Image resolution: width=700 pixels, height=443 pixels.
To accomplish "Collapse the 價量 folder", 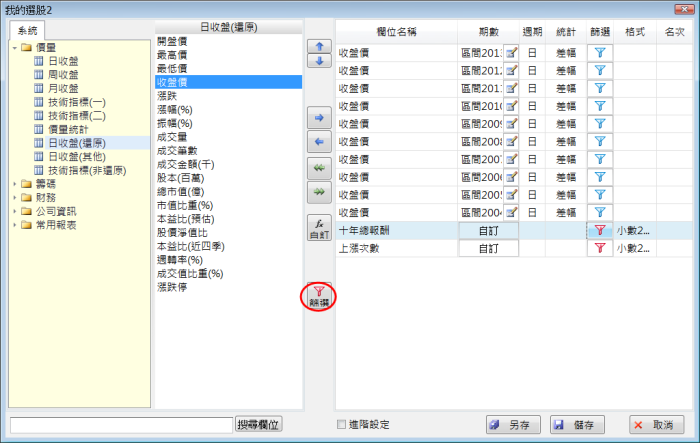I will 15,47.
